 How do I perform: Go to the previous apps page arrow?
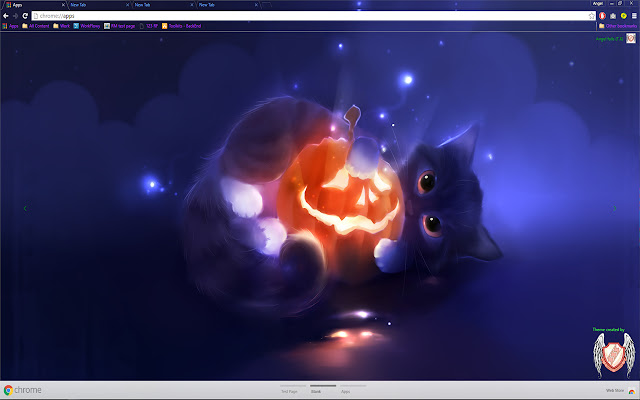[x=25, y=209]
